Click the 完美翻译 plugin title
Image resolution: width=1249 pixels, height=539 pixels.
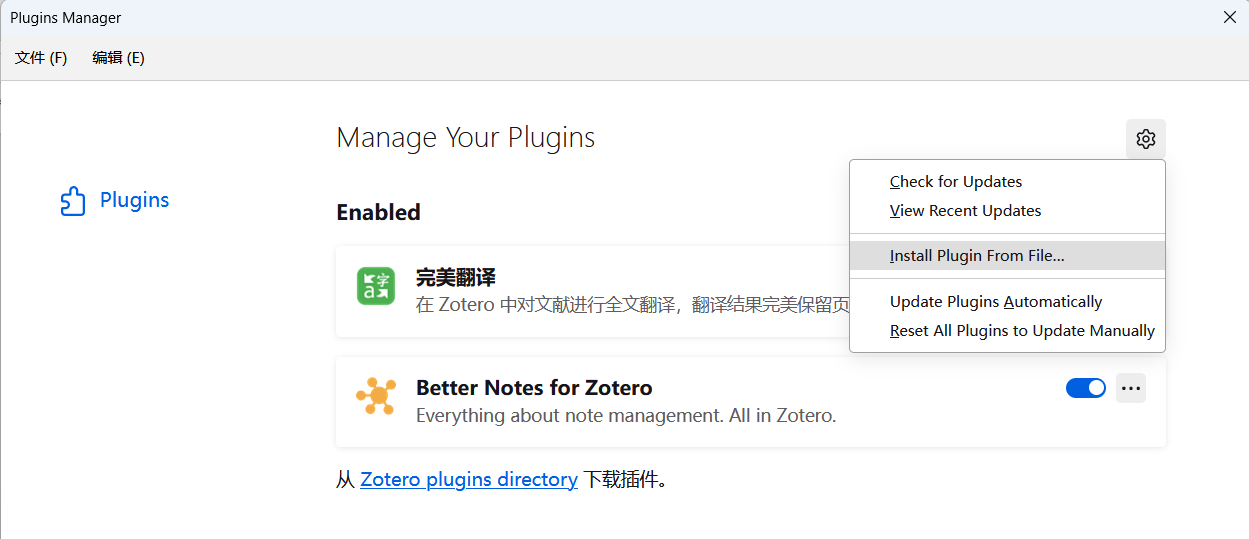pos(456,278)
